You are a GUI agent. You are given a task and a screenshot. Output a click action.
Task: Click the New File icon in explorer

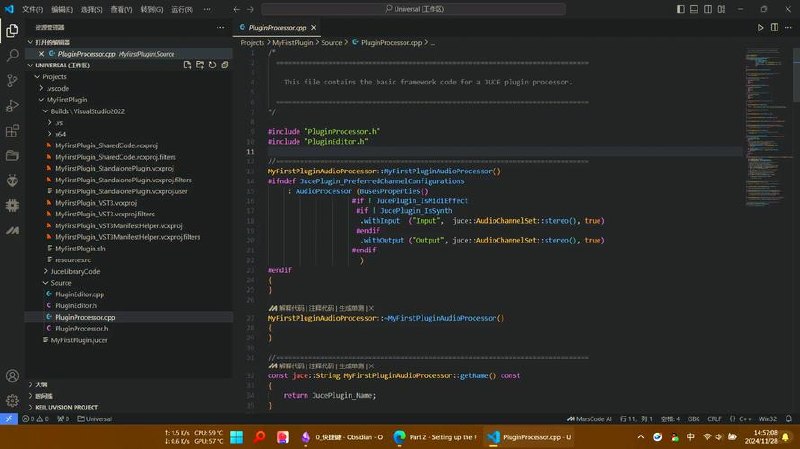click(187, 65)
